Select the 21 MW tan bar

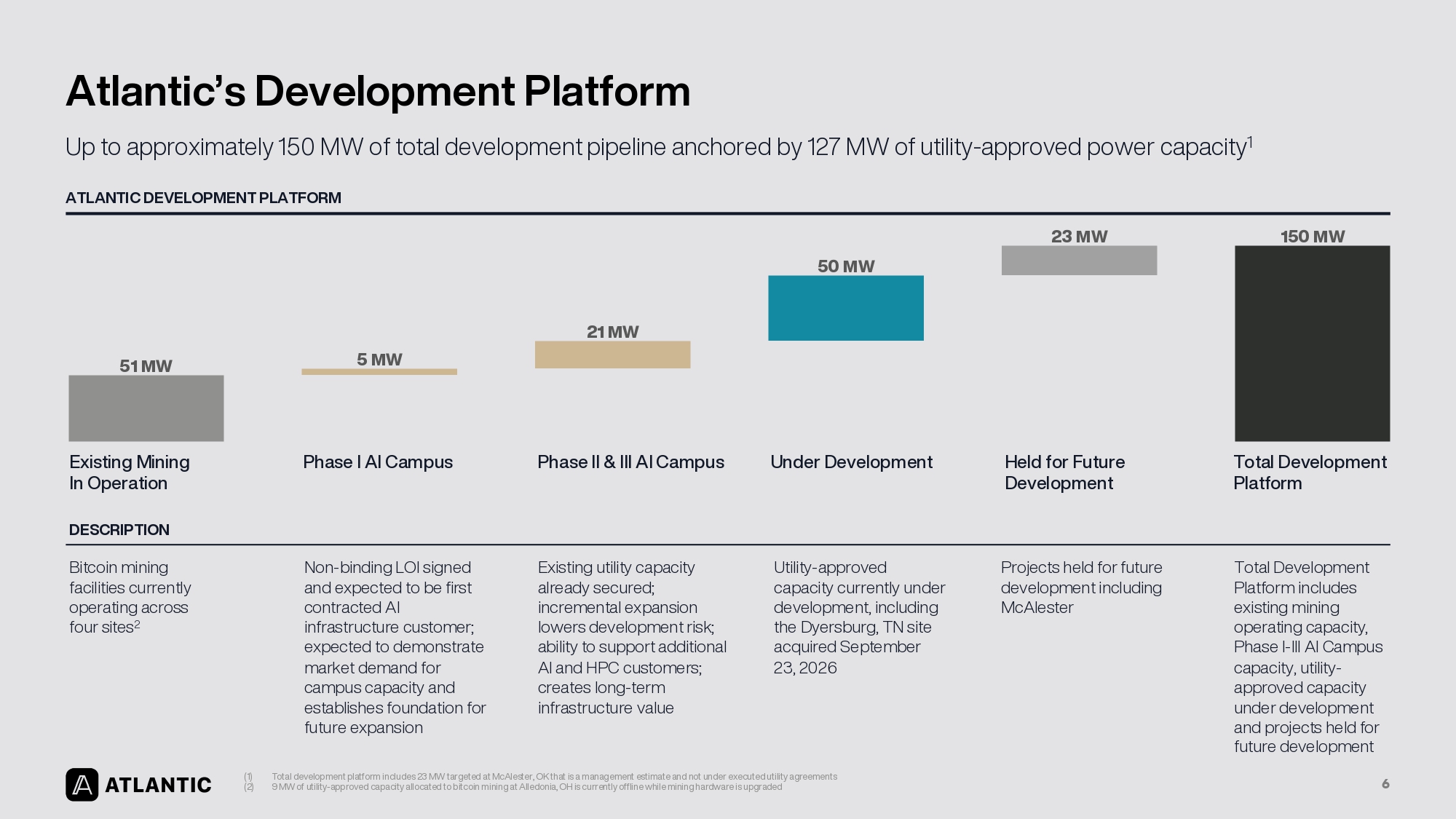(612, 355)
